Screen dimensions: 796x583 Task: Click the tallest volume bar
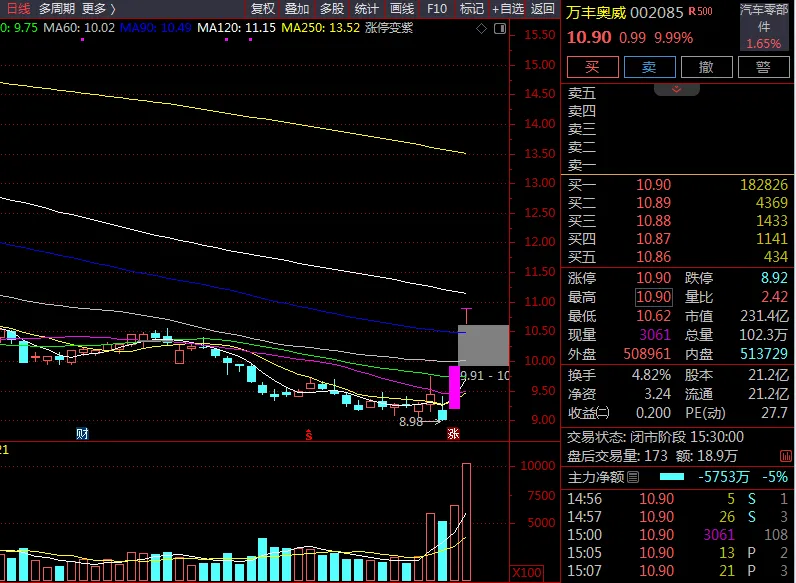(466, 522)
